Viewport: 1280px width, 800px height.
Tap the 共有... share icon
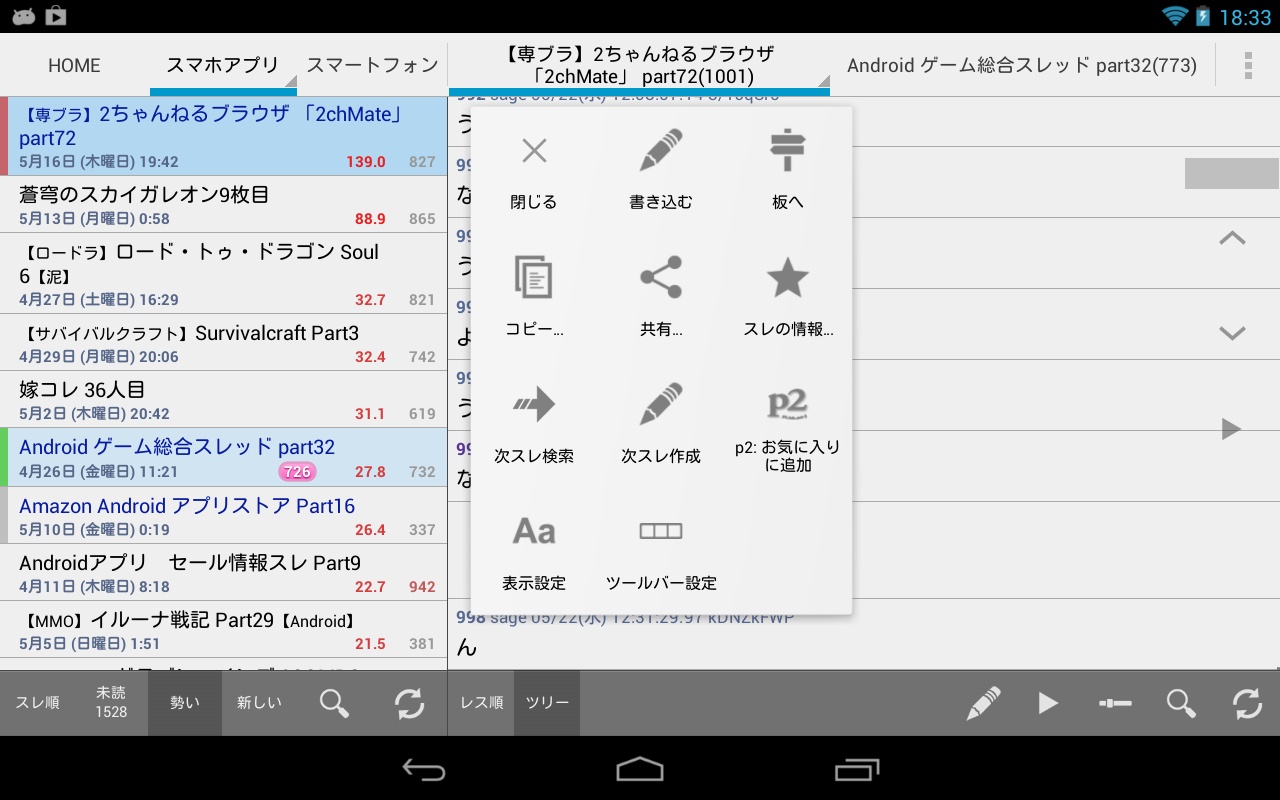(661, 277)
